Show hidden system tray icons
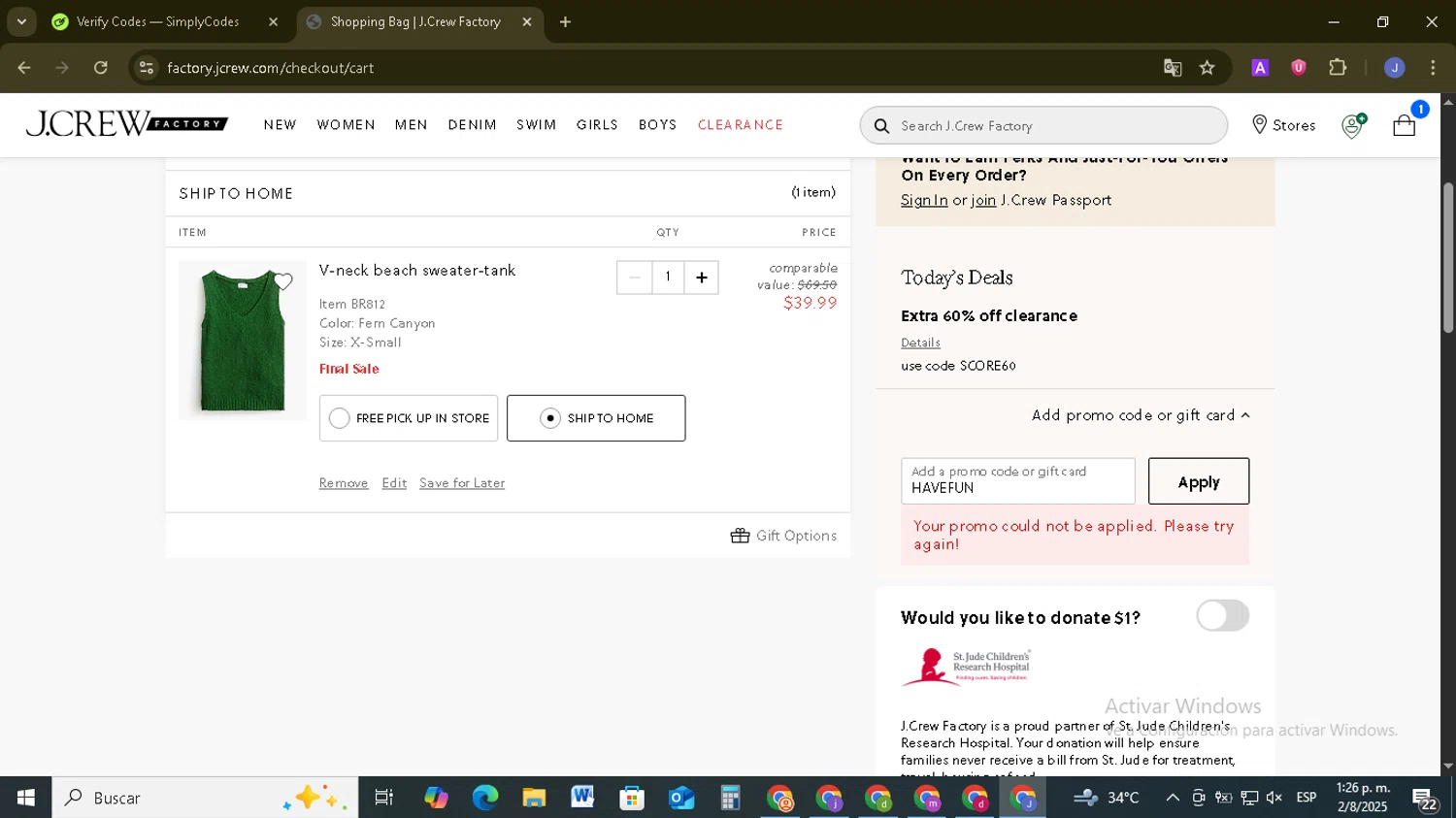 (x=1173, y=798)
